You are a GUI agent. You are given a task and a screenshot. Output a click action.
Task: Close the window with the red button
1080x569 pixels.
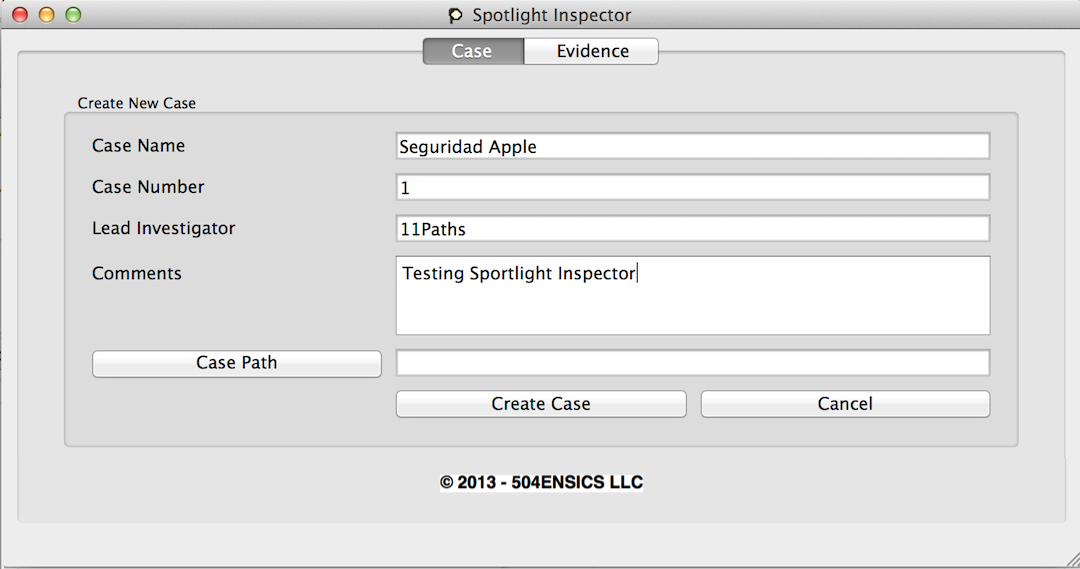[20, 15]
